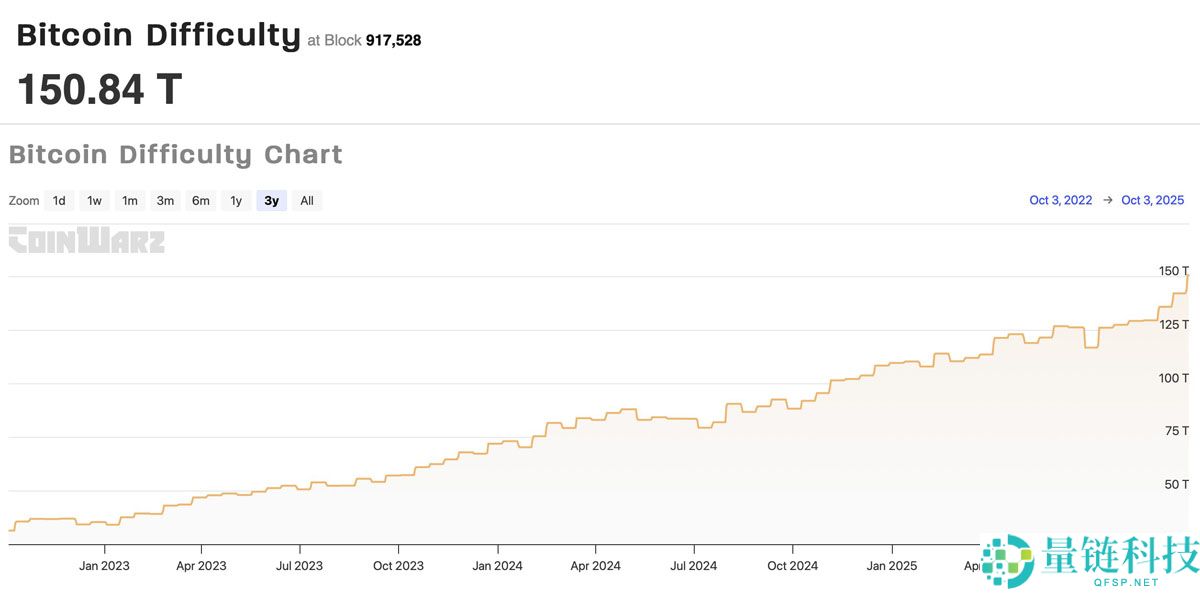Click the Jan 2024 axis label
Image resolution: width=1200 pixels, height=593 pixels.
497,565
